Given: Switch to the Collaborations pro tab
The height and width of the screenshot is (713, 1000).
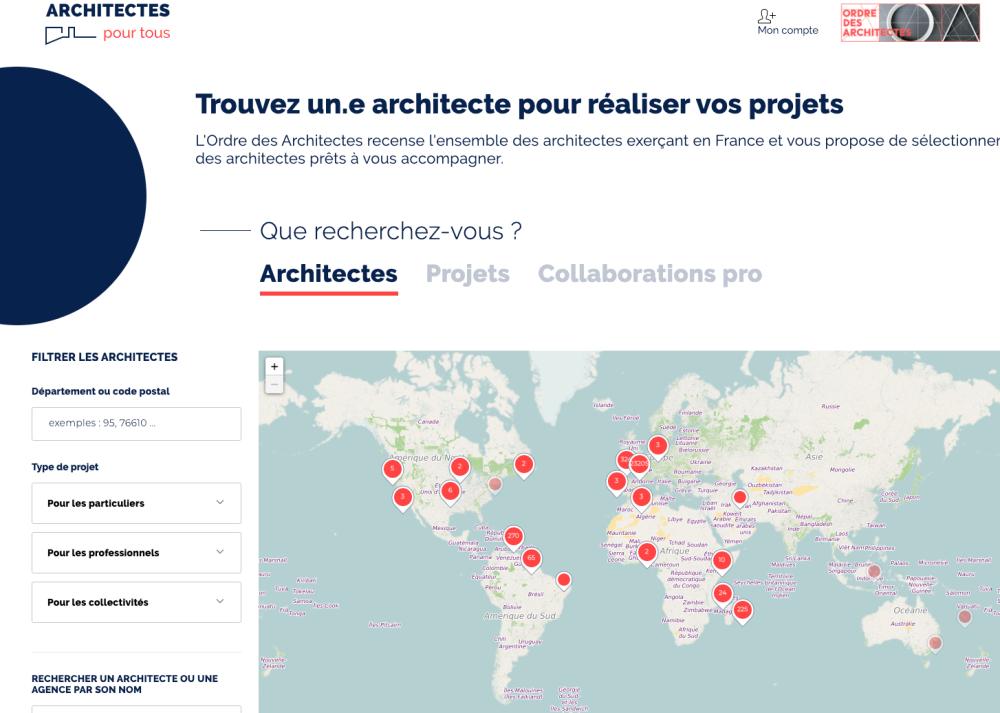Looking at the screenshot, I should [x=650, y=274].
